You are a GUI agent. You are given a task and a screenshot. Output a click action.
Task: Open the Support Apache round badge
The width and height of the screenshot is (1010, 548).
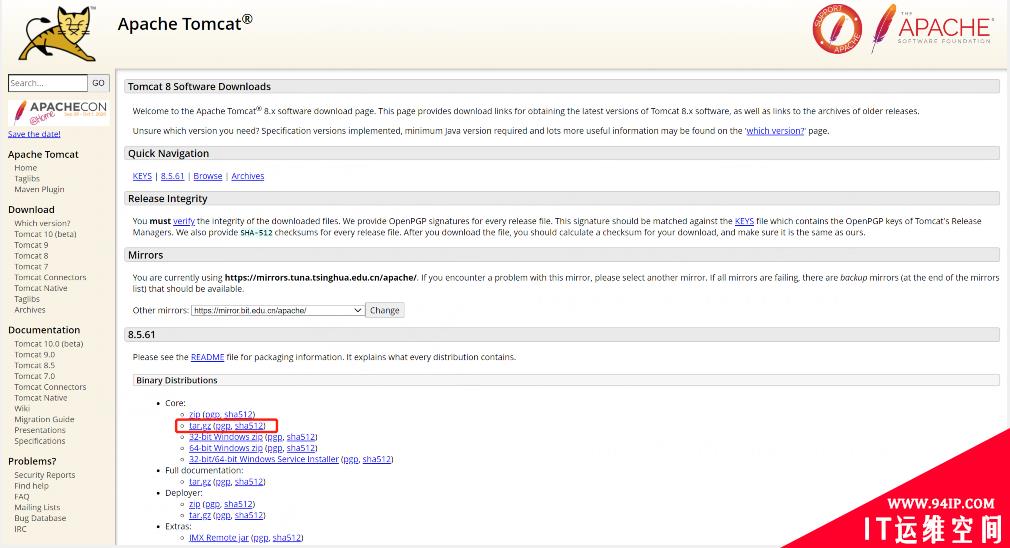[837, 29]
